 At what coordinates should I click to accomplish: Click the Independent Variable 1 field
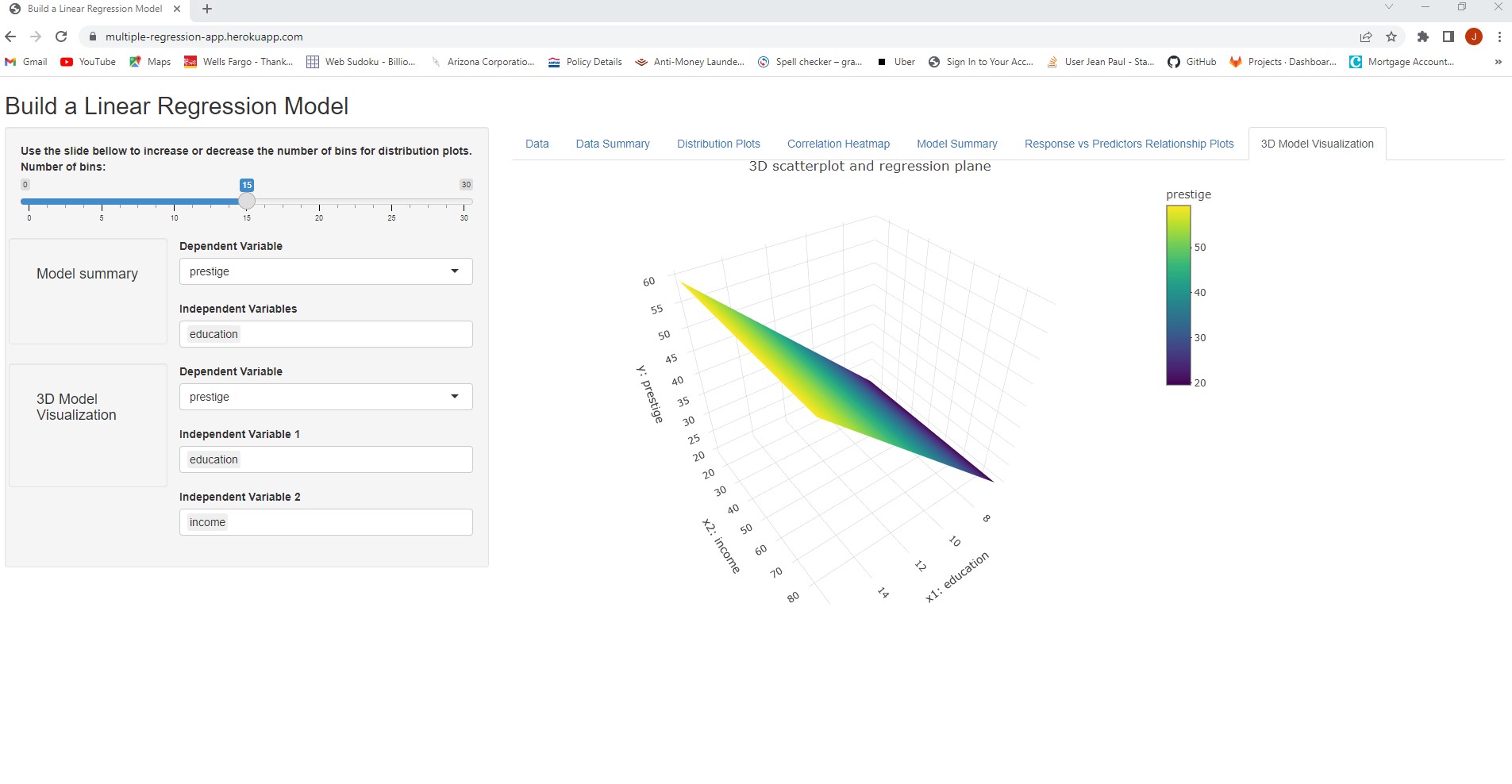(326, 459)
